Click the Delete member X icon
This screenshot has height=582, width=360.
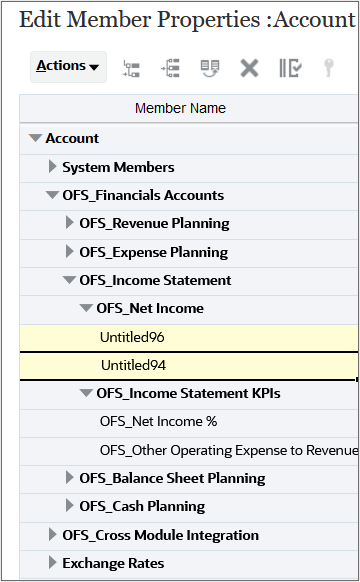tap(249, 68)
